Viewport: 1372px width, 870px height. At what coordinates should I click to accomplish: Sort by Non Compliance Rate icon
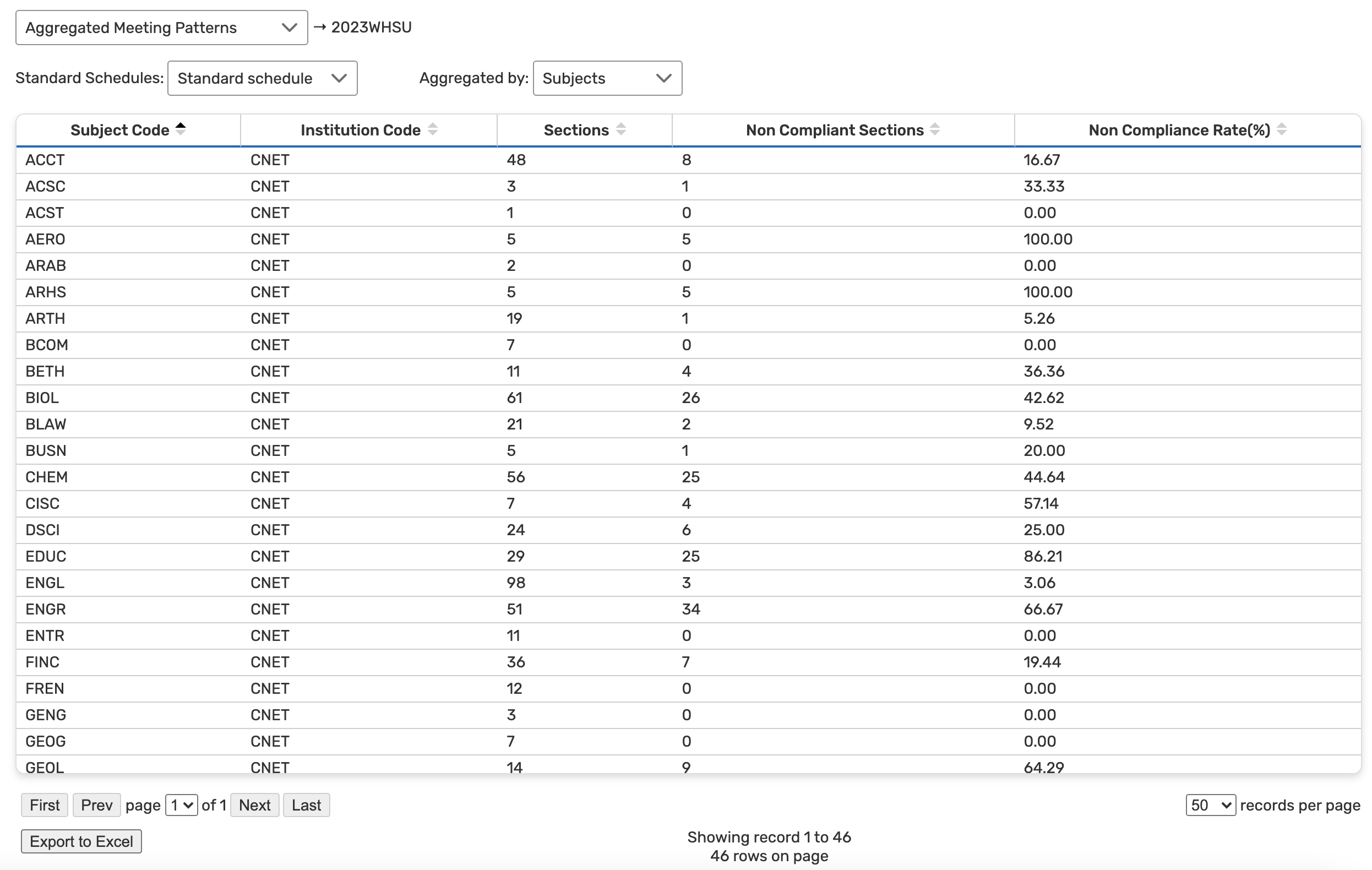(1282, 130)
